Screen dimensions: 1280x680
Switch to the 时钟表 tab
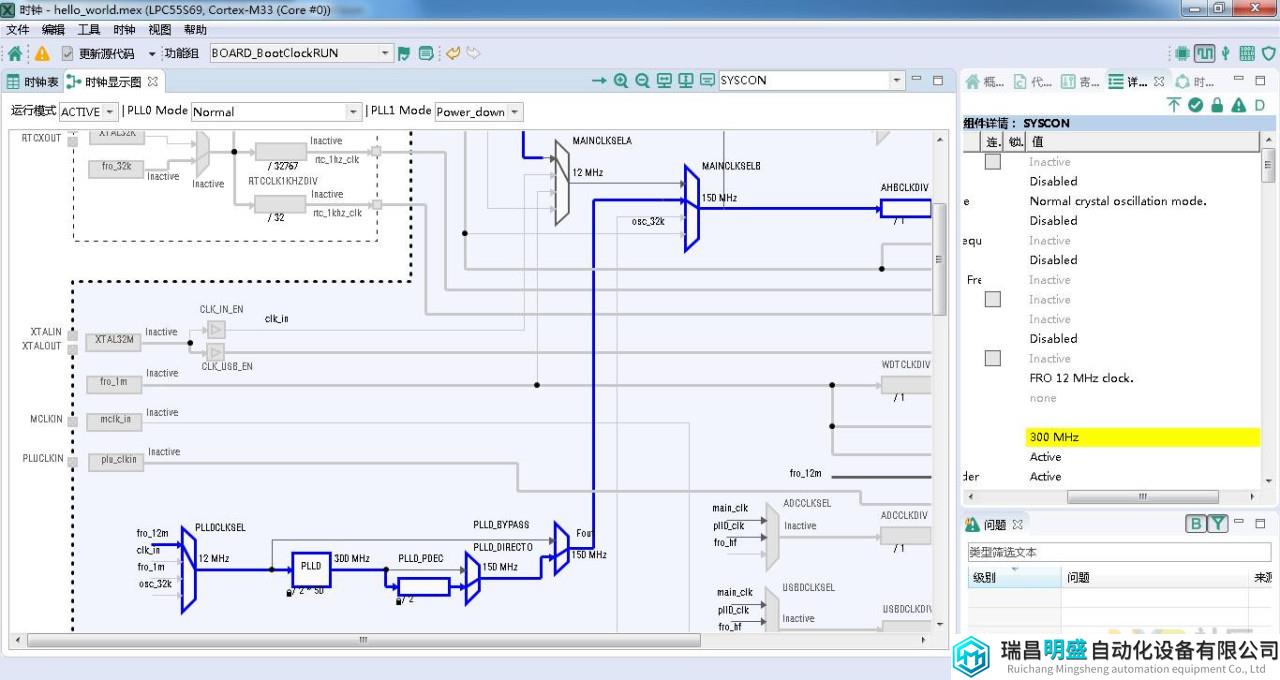tap(33, 82)
